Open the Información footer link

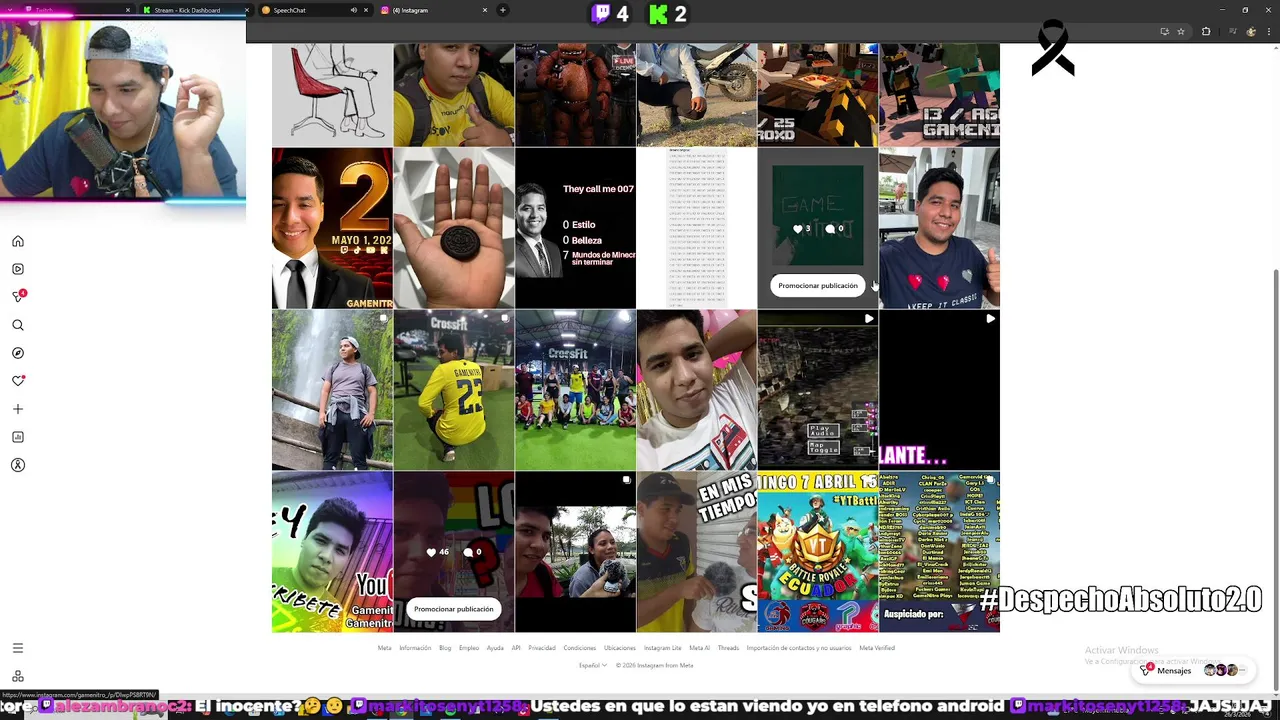tap(415, 648)
